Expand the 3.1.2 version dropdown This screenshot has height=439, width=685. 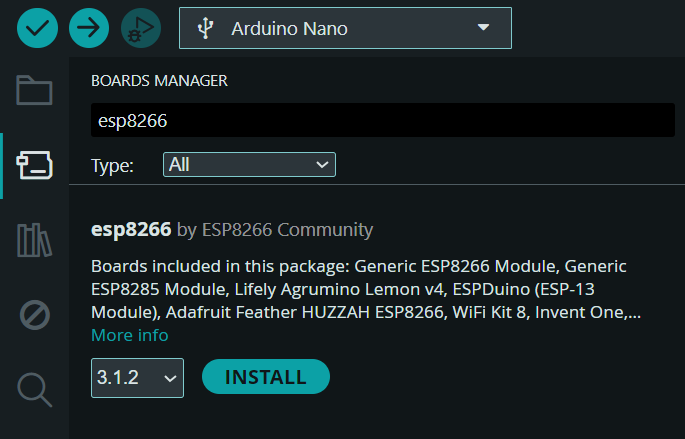click(x=137, y=378)
